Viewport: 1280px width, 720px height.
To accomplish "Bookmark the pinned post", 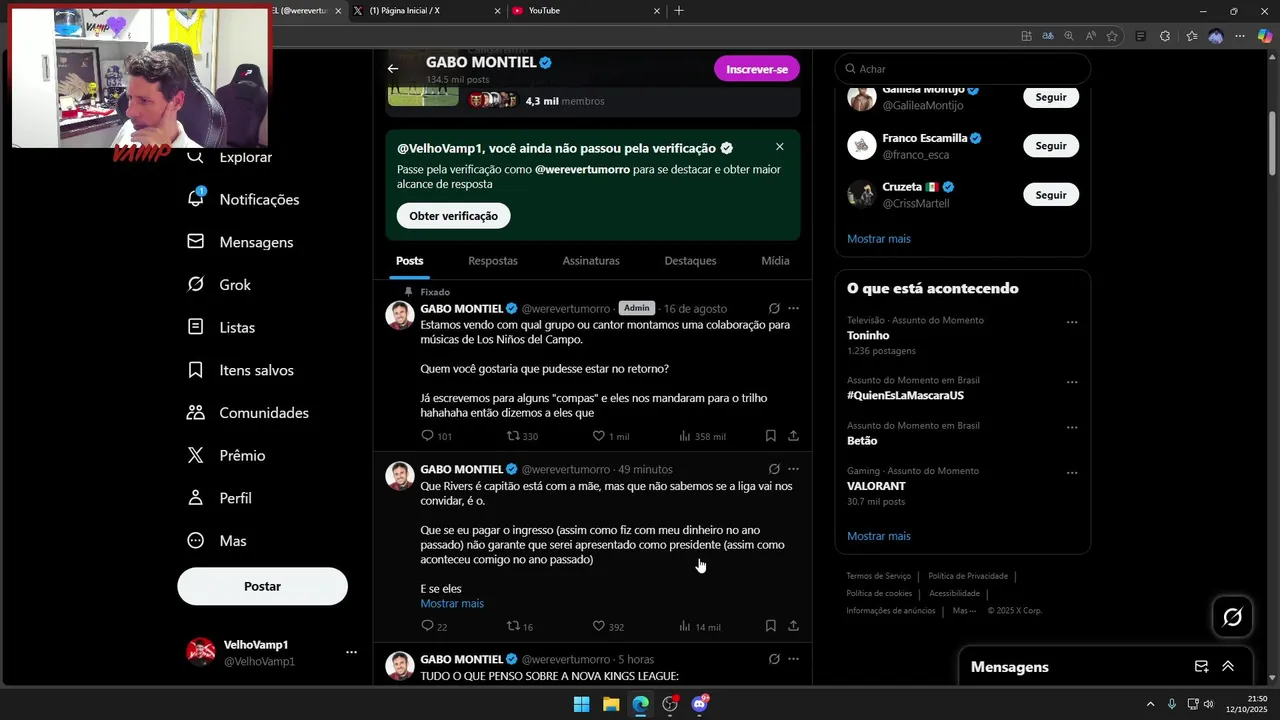I will click(771, 436).
